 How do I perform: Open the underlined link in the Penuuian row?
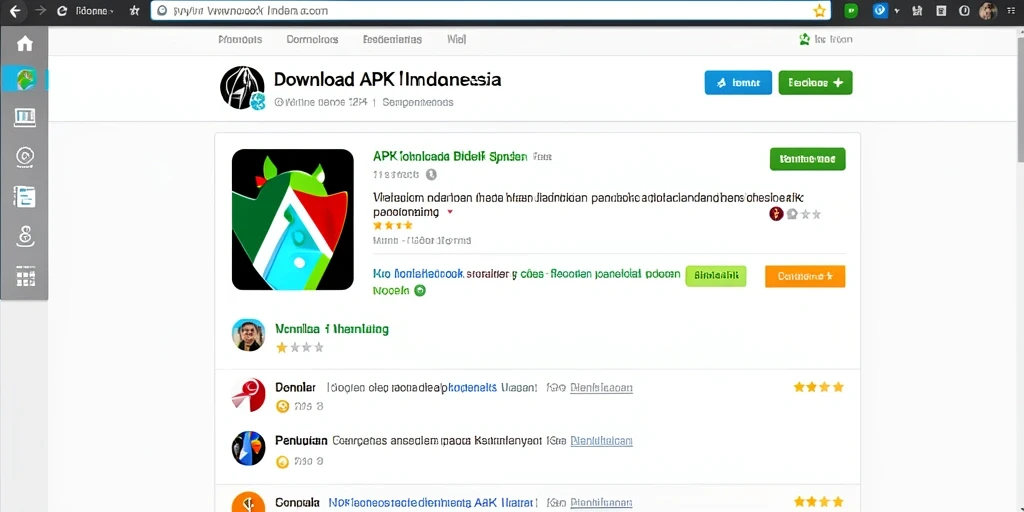601,441
